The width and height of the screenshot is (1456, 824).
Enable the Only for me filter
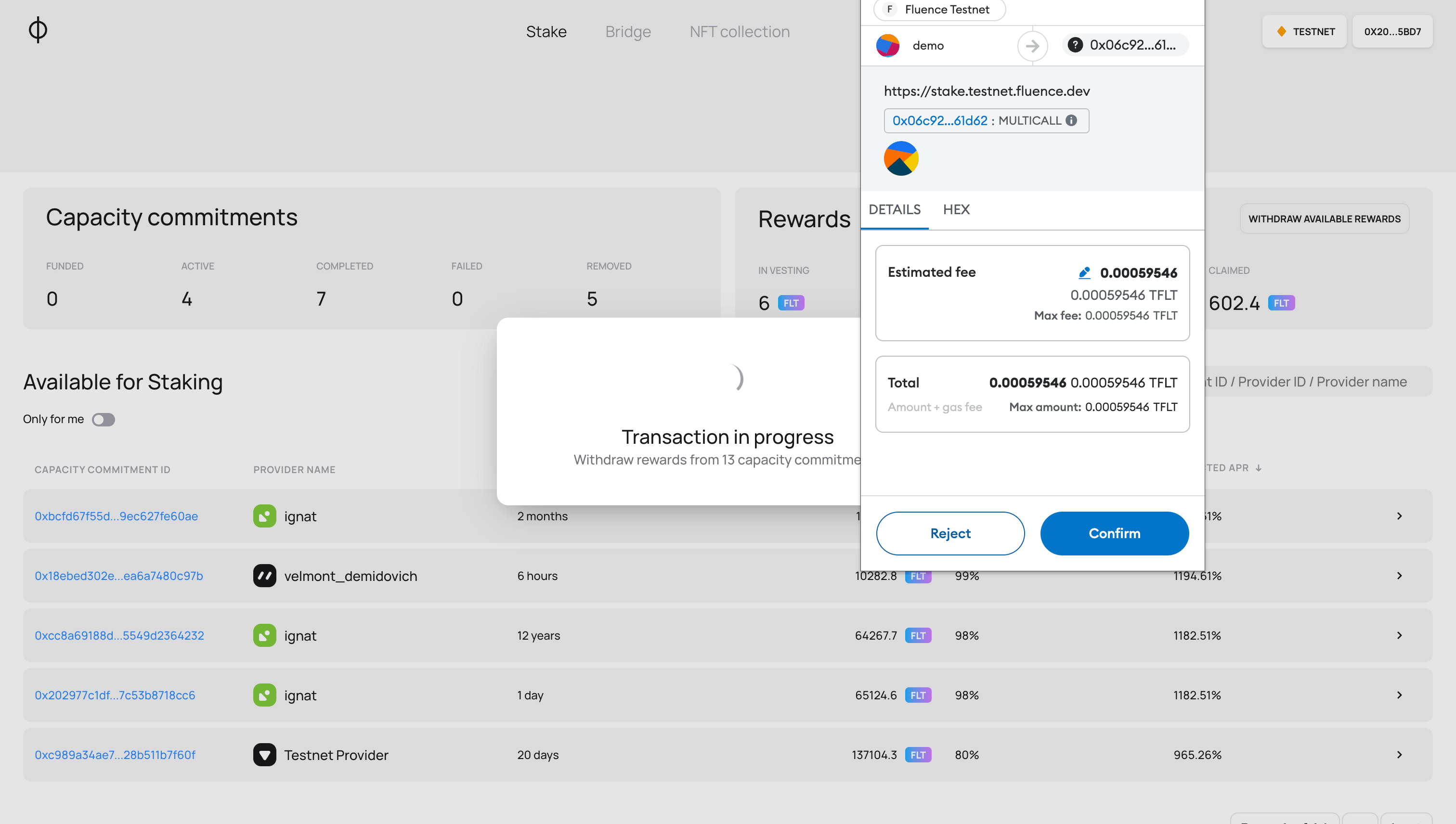click(x=103, y=419)
